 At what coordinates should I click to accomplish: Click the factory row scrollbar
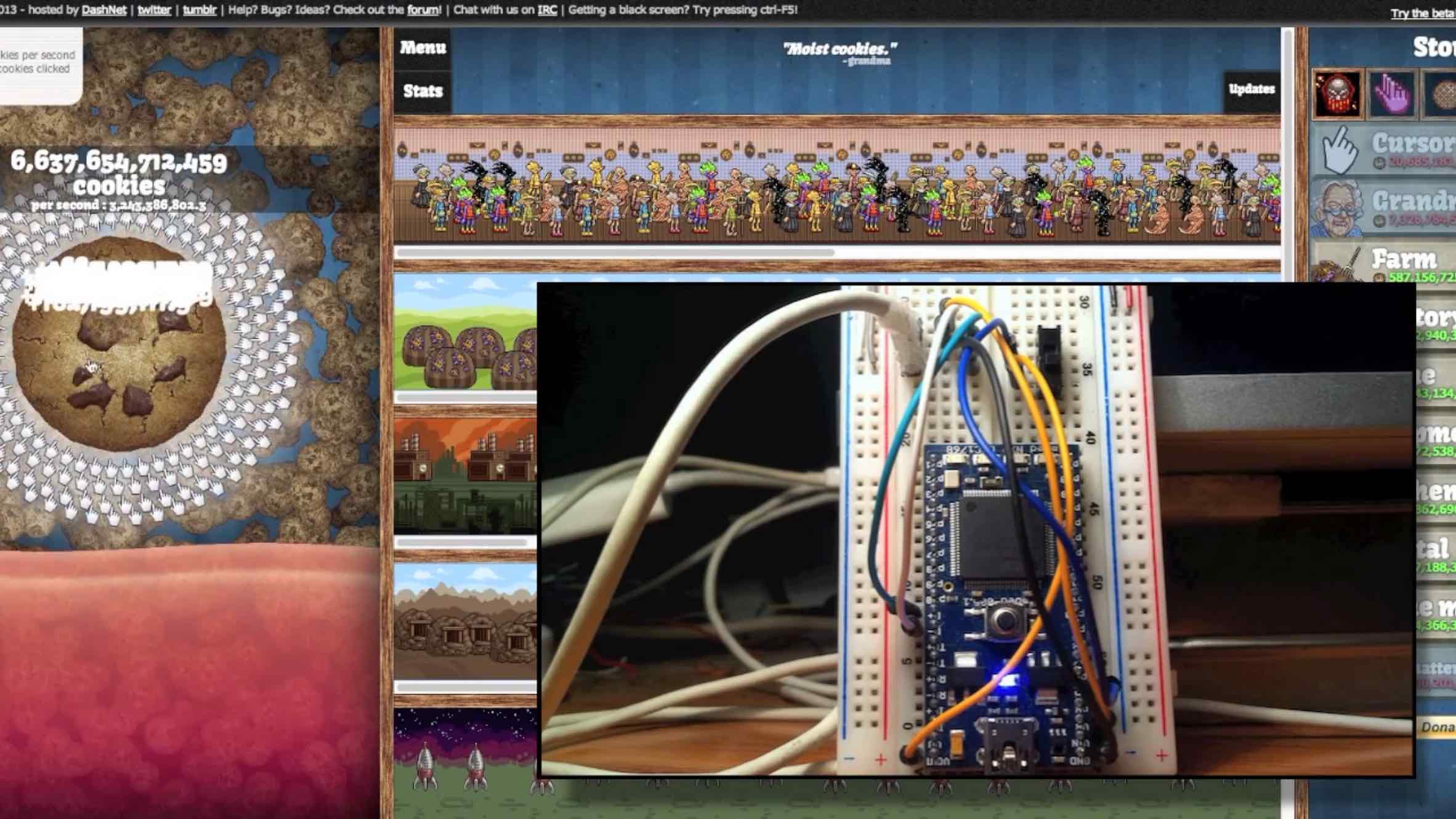tap(462, 543)
